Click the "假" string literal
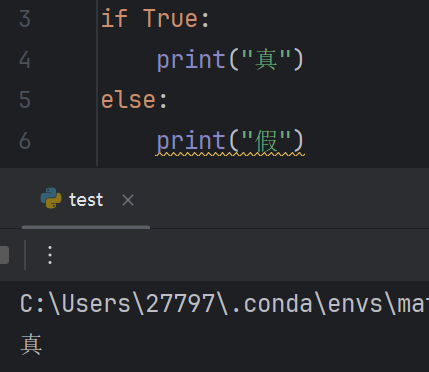The height and width of the screenshot is (372, 429). (x=266, y=141)
